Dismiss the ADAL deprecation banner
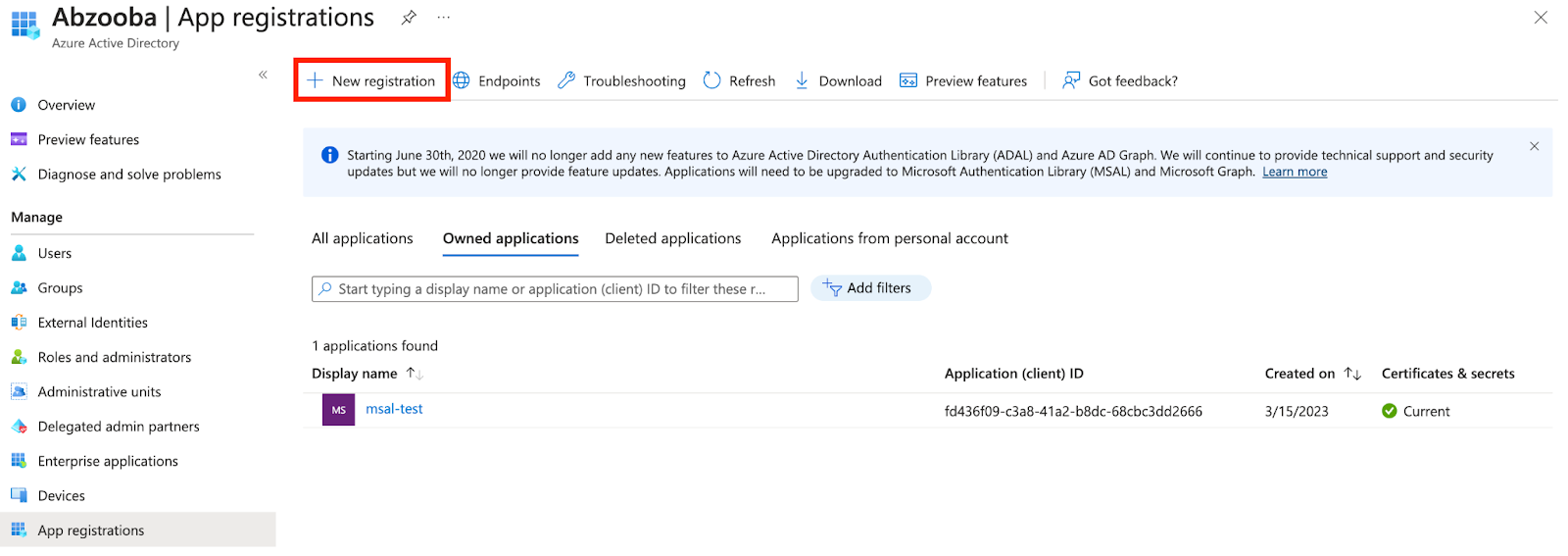1568x556 pixels. pyautogui.click(x=1535, y=146)
